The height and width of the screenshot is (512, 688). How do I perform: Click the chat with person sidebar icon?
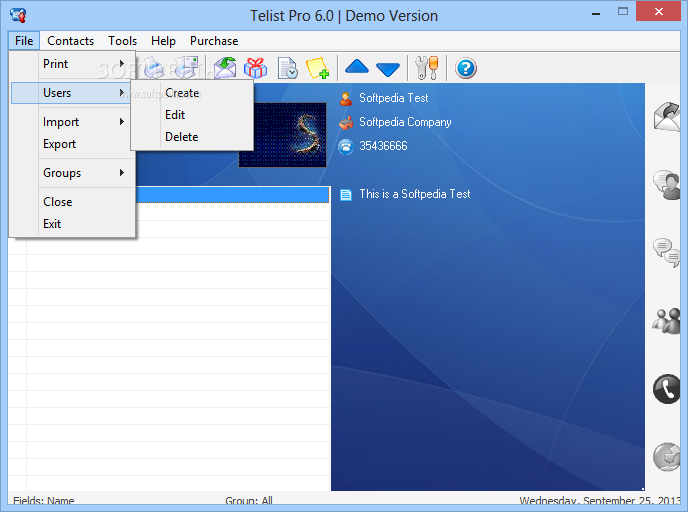click(x=667, y=185)
